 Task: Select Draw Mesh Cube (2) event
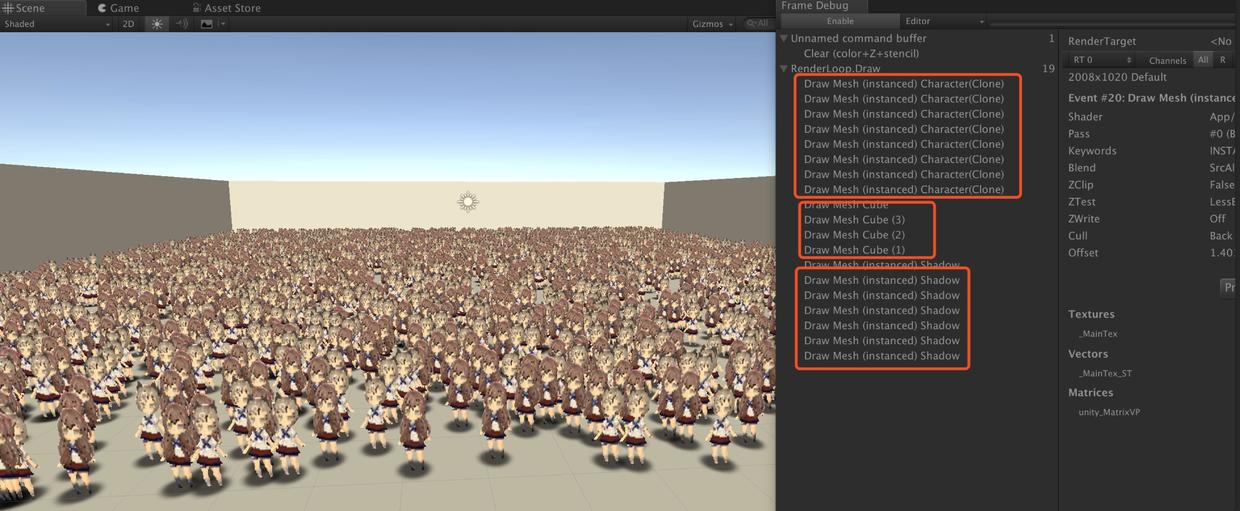[x=854, y=234]
